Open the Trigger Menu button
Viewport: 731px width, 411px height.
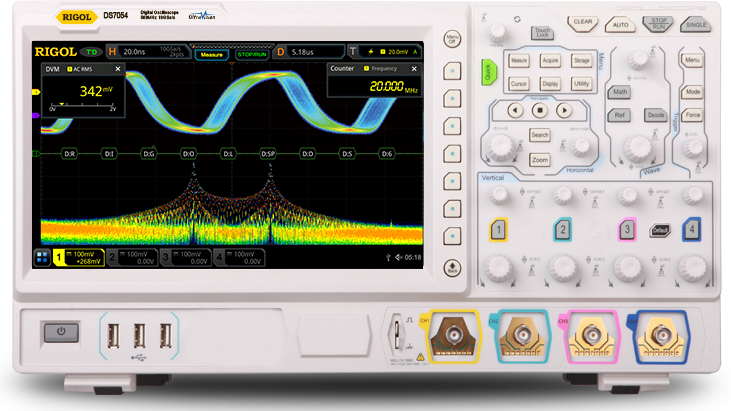(692, 60)
